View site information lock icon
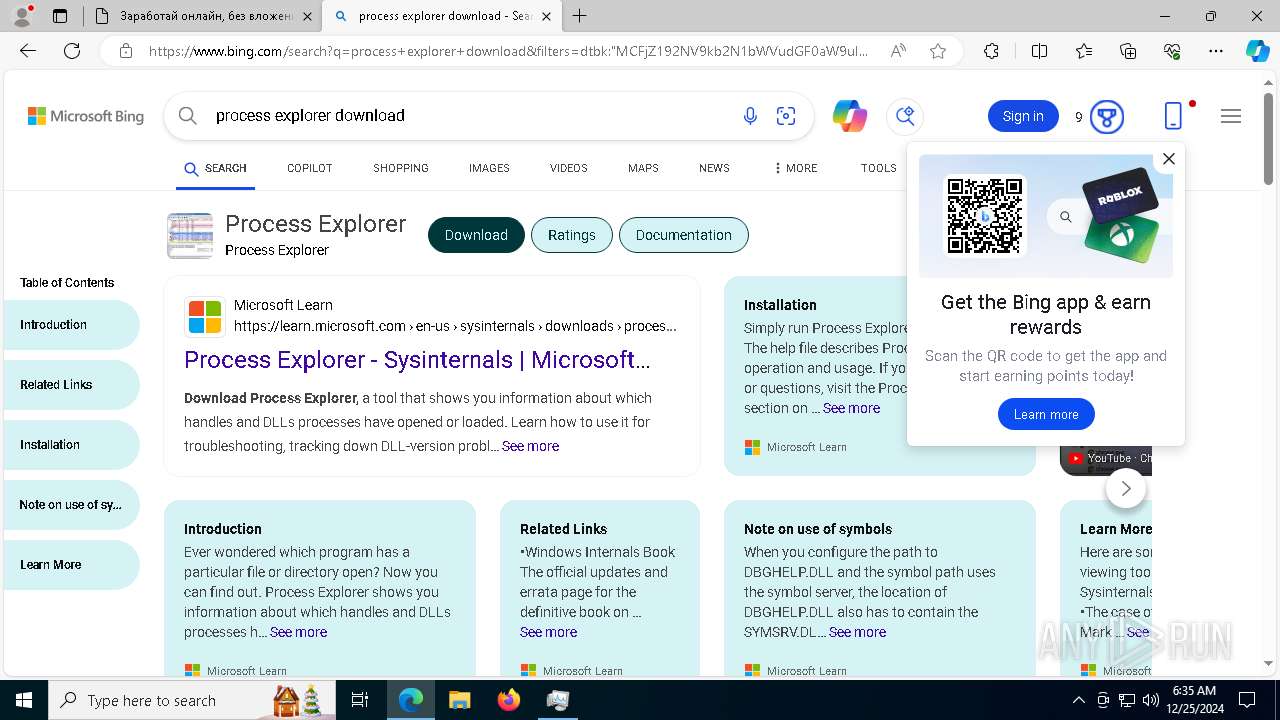The width and height of the screenshot is (1280, 720). point(125,51)
